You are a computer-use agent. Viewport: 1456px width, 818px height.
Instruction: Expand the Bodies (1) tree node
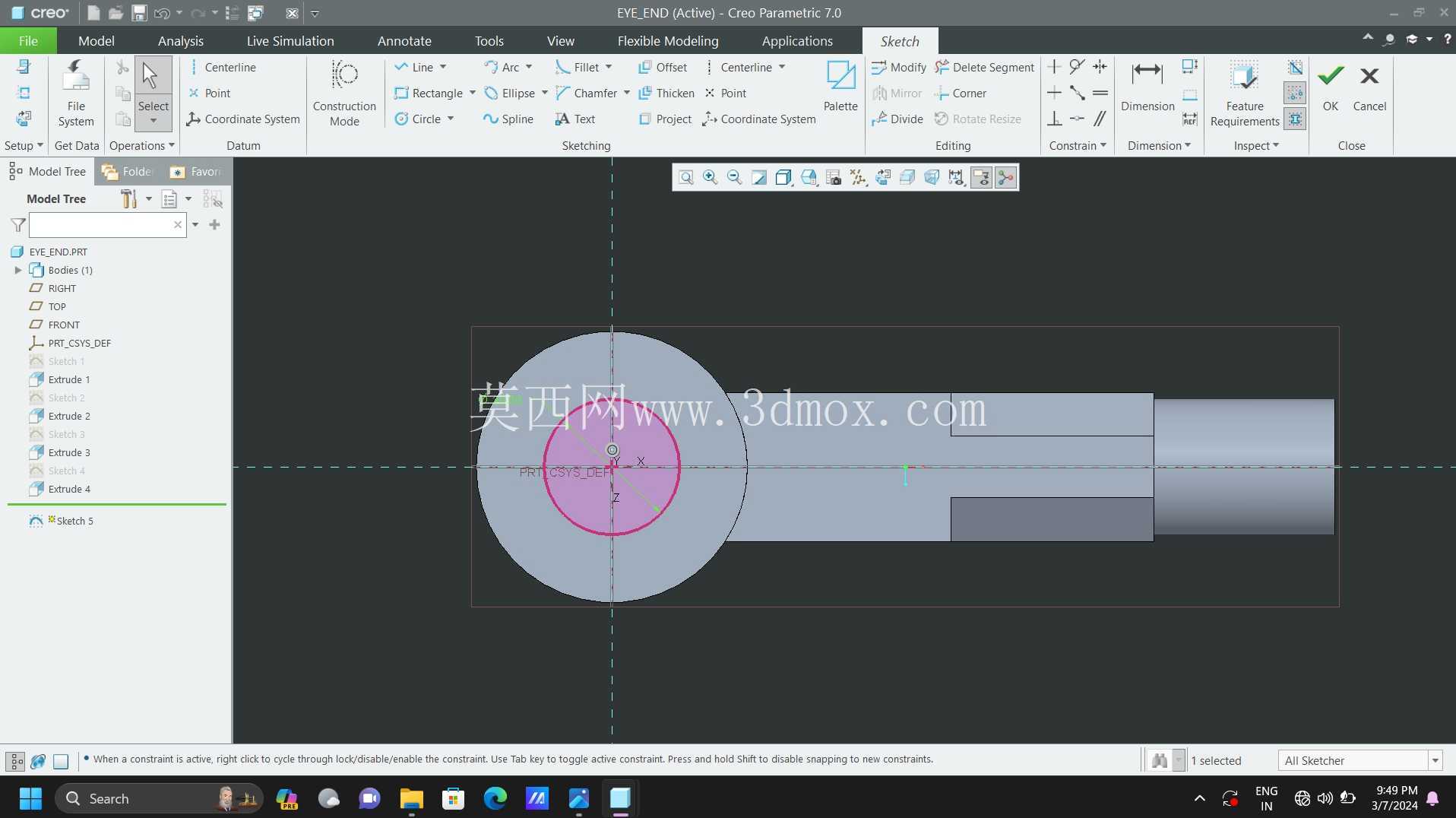18,270
